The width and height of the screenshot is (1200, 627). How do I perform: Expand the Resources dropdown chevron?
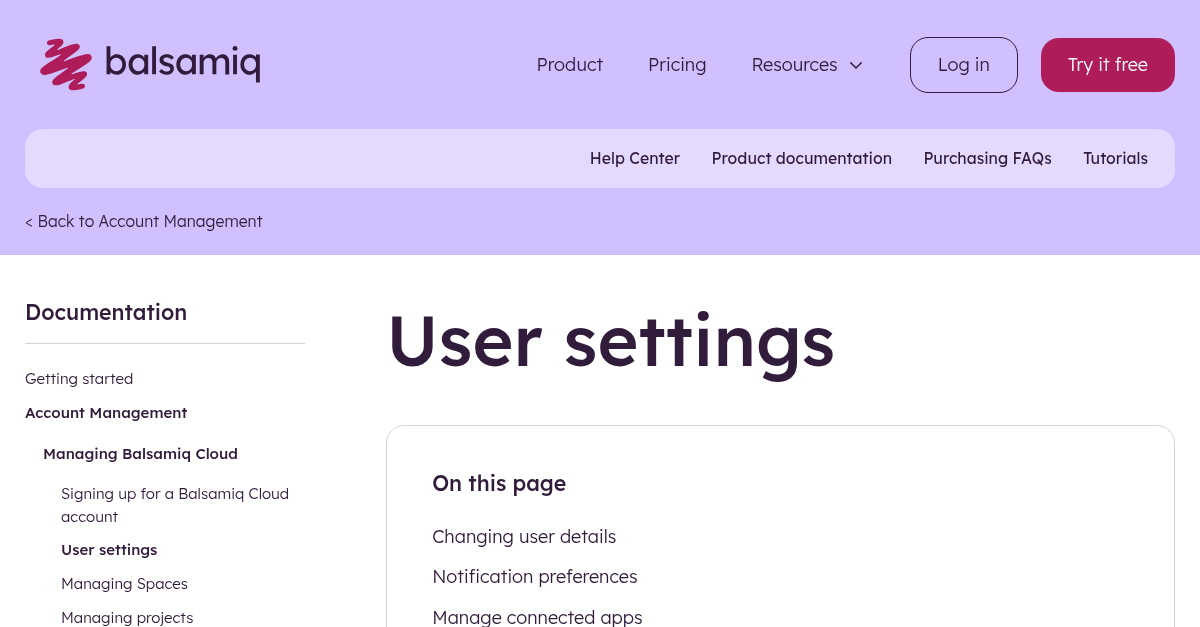click(x=856, y=65)
